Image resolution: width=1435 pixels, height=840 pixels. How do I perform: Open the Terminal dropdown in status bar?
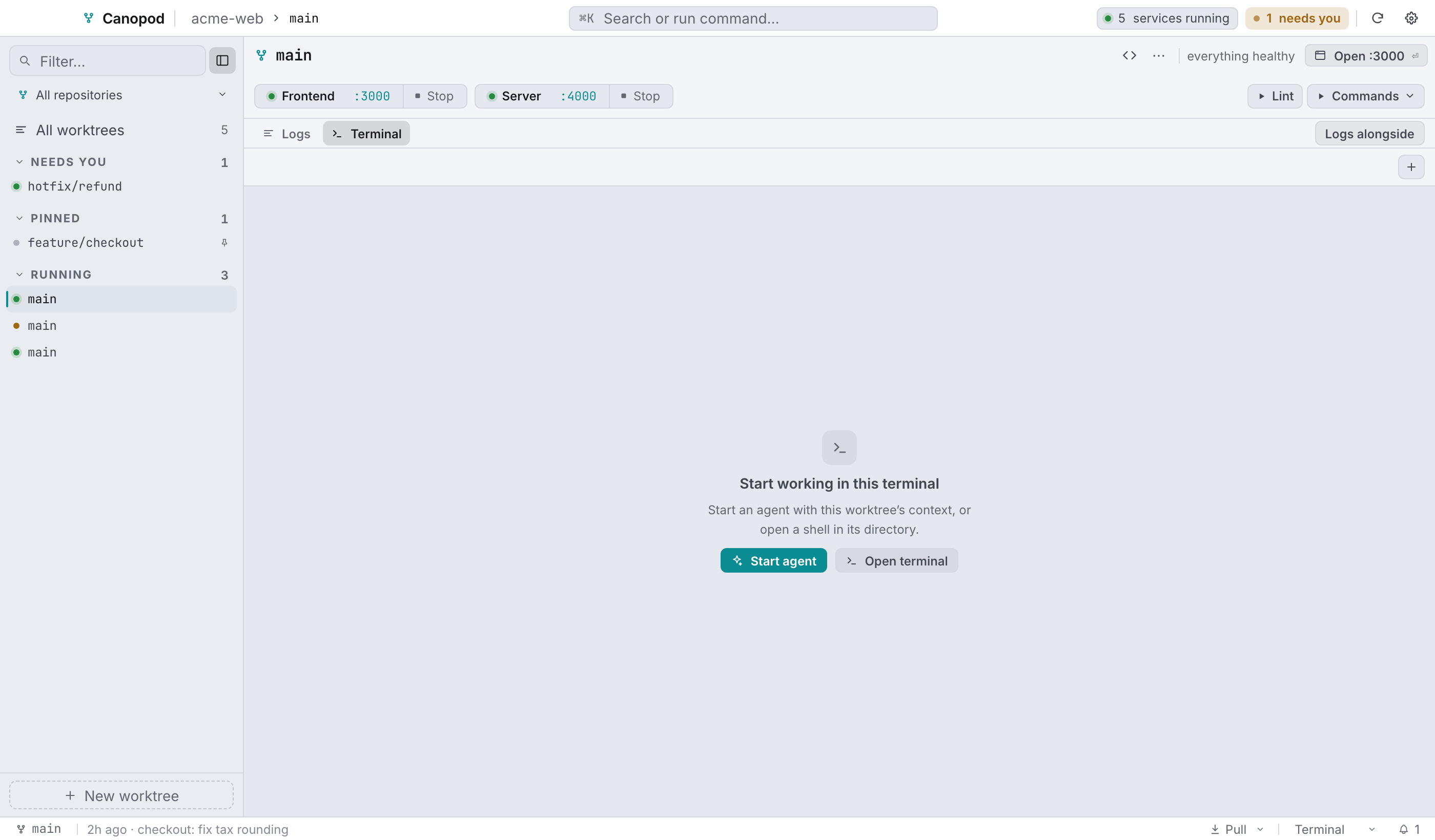pyautogui.click(x=1335, y=829)
